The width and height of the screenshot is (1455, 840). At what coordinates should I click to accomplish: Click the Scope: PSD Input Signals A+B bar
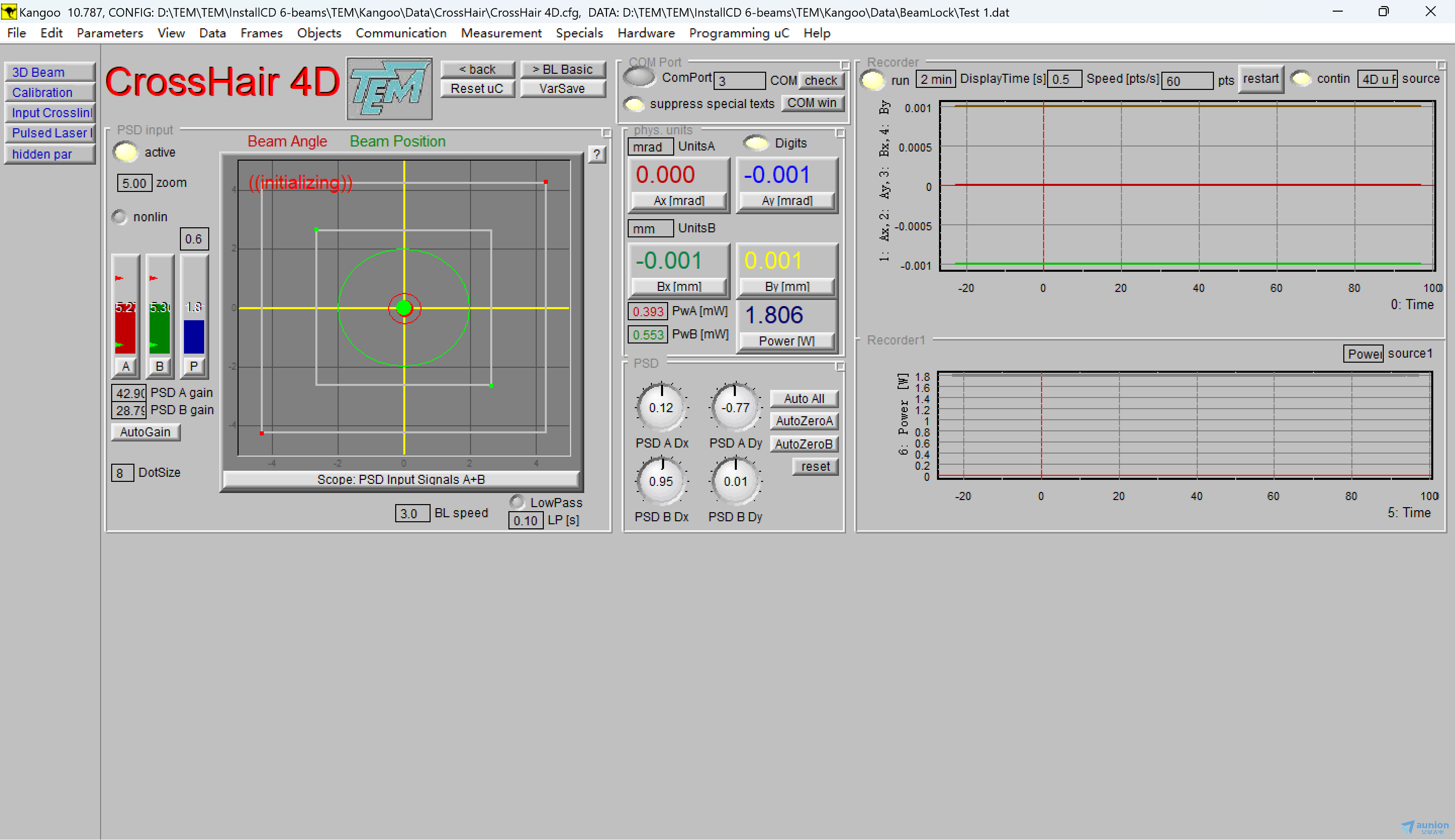point(401,479)
